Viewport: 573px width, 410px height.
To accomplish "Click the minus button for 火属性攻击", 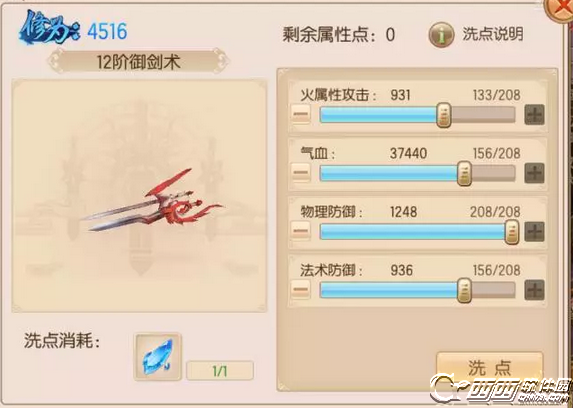I will (x=301, y=114).
